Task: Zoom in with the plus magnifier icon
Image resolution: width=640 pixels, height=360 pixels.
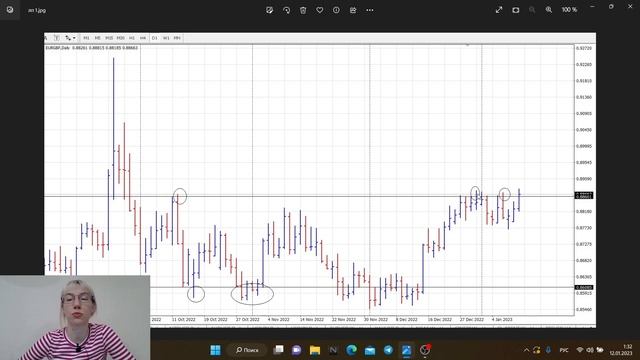Action: [549, 10]
